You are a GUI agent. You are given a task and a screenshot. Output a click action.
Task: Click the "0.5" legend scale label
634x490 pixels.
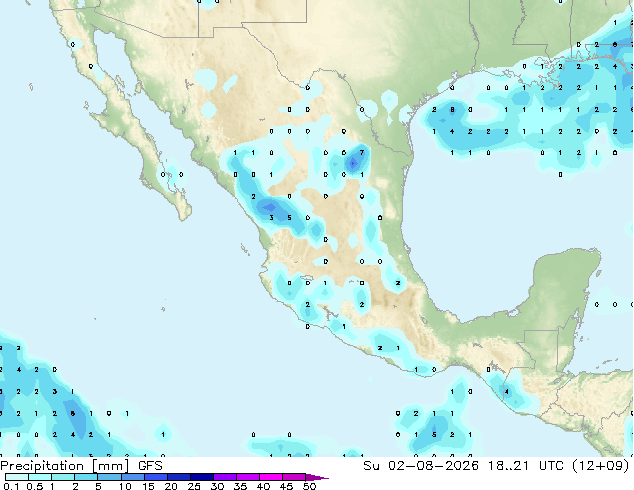point(35,486)
